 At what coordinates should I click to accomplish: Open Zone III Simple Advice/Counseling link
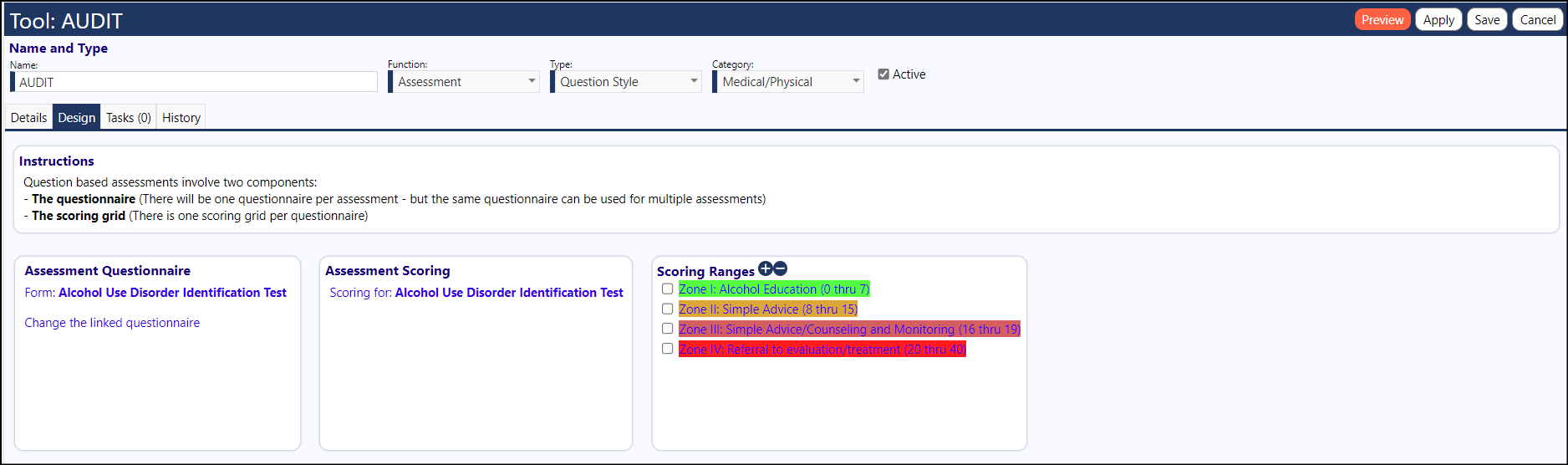click(849, 329)
